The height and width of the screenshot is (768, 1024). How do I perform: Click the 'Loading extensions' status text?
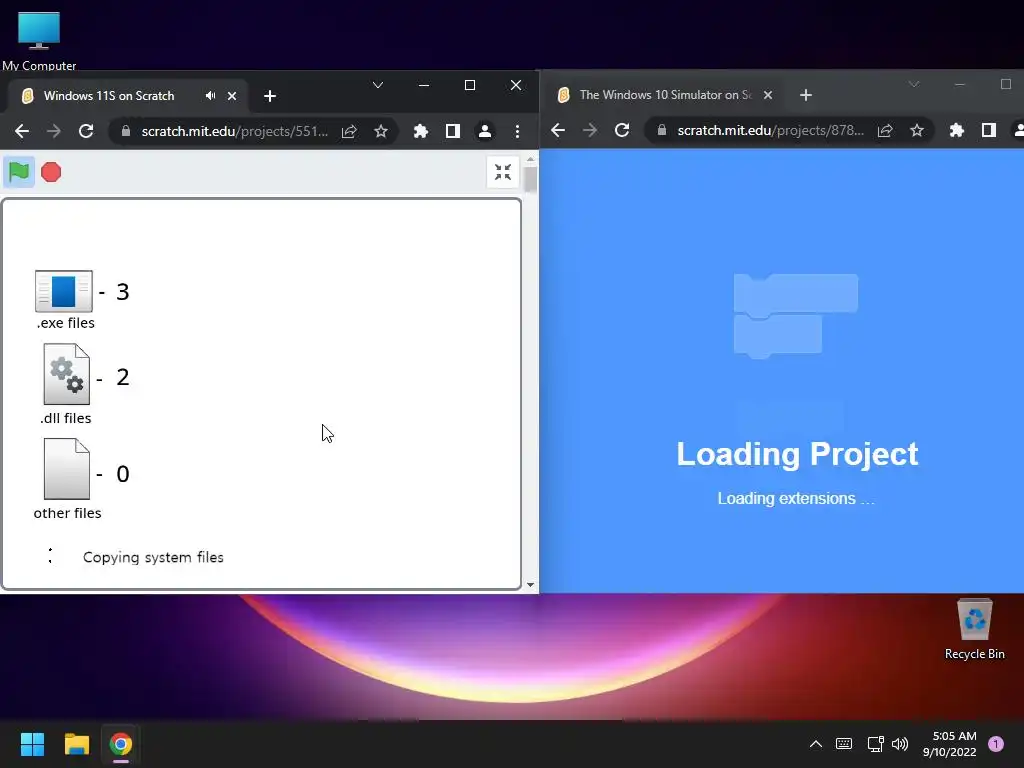click(x=796, y=498)
